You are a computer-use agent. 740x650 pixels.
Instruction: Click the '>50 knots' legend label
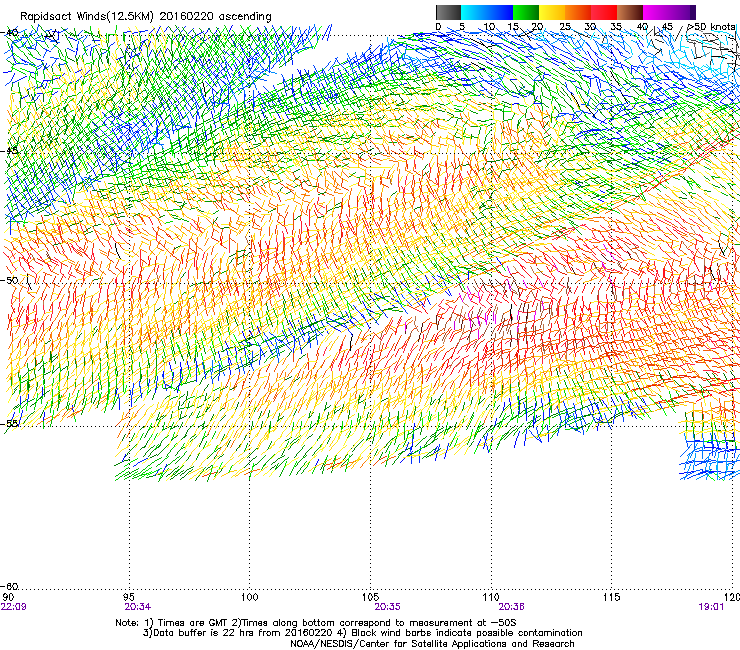coord(711,27)
